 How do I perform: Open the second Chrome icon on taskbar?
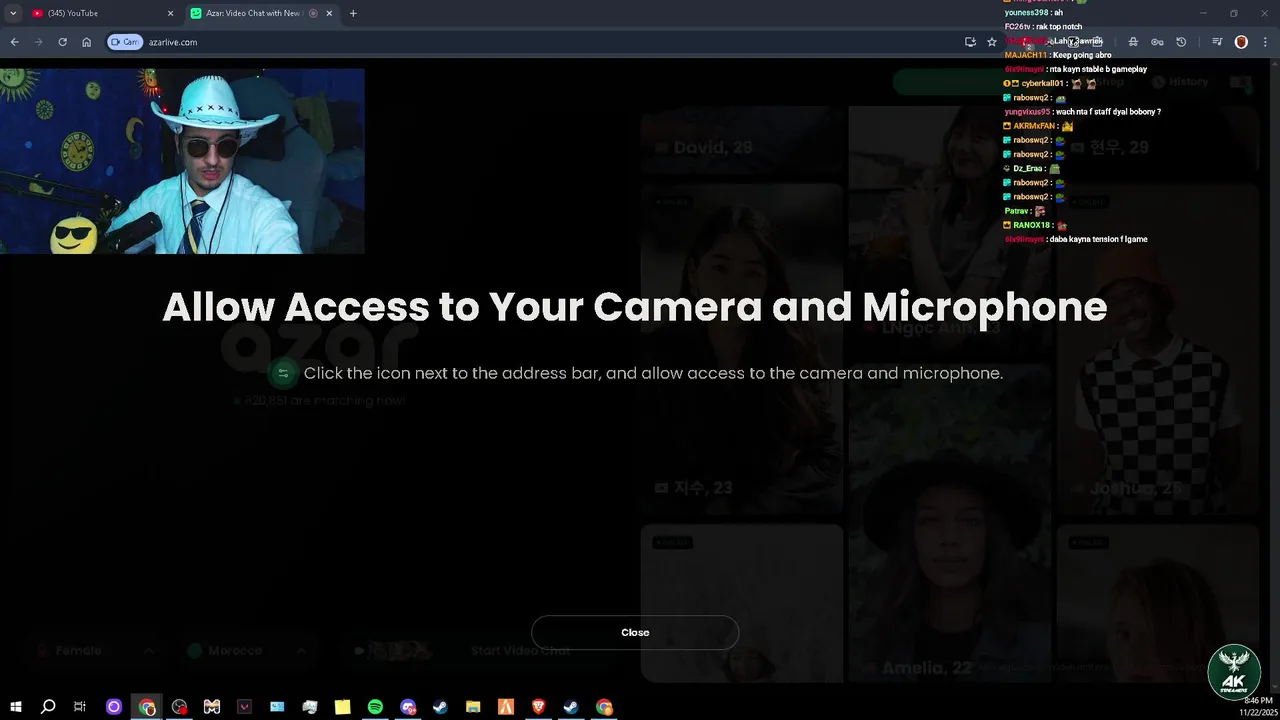pyautogui.click(x=604, y=707)
